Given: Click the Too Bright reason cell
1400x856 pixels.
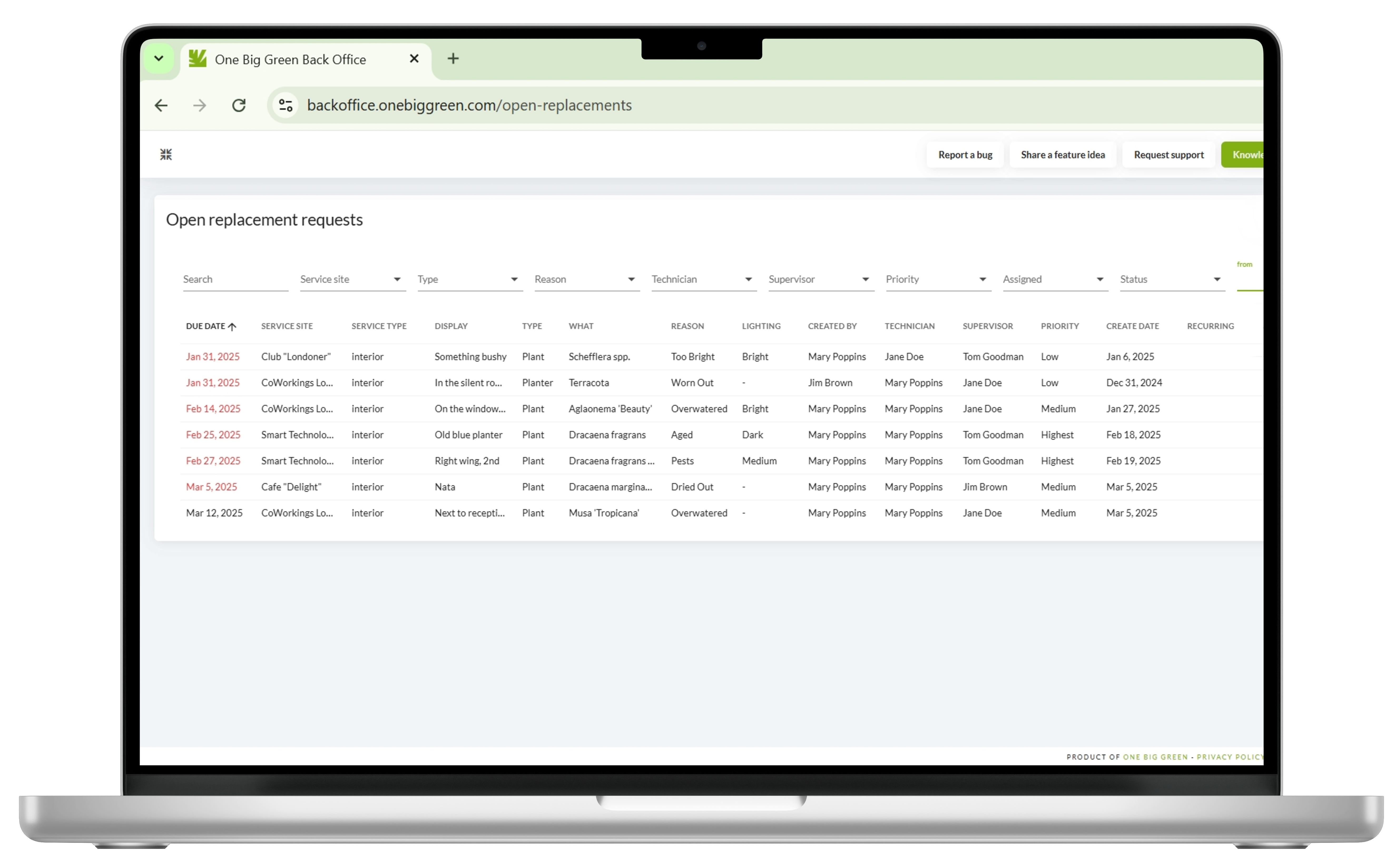Looking at the screenshot, I should (x=692, y=357).
